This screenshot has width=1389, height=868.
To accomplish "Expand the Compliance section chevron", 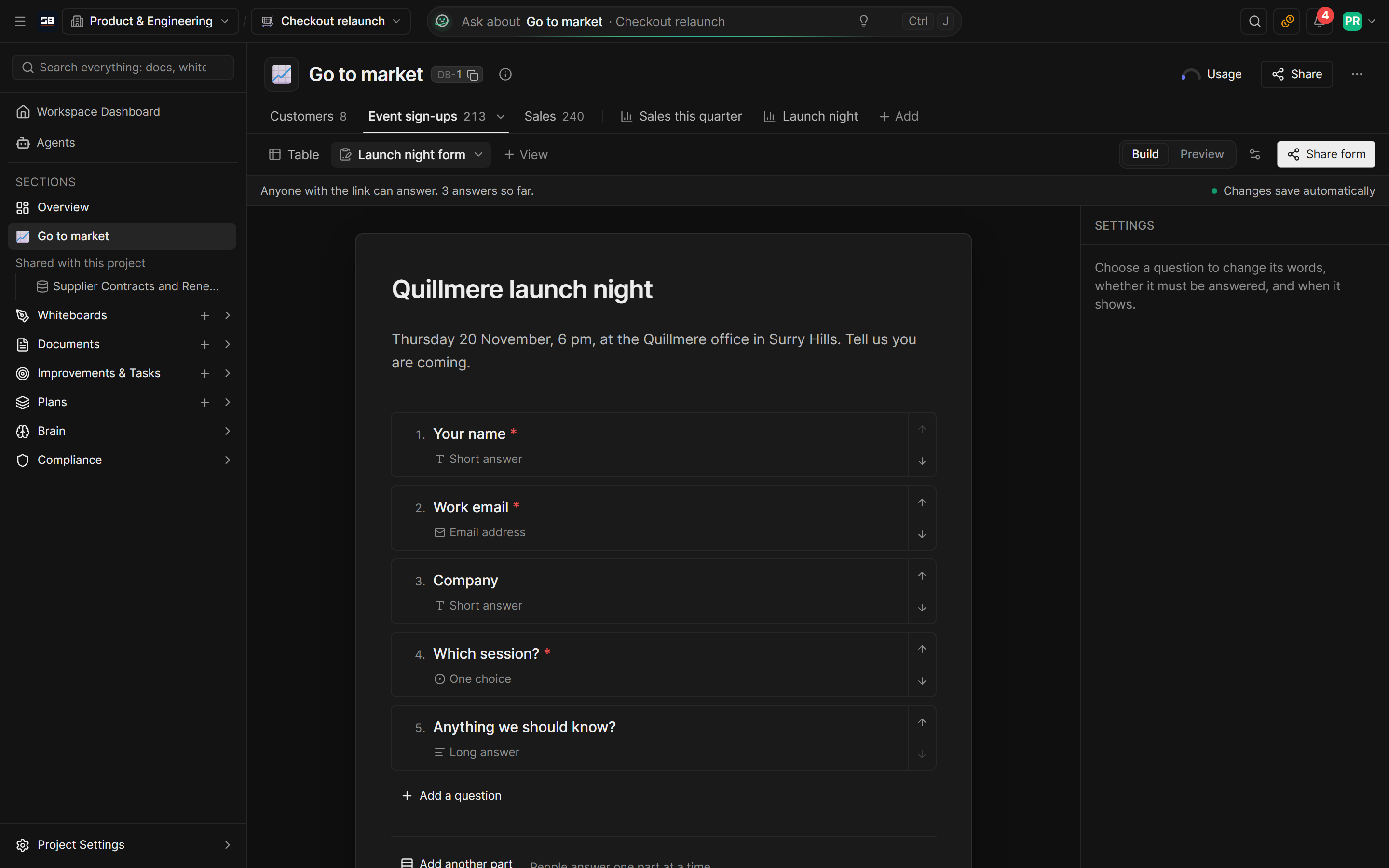I will [227, 460].
